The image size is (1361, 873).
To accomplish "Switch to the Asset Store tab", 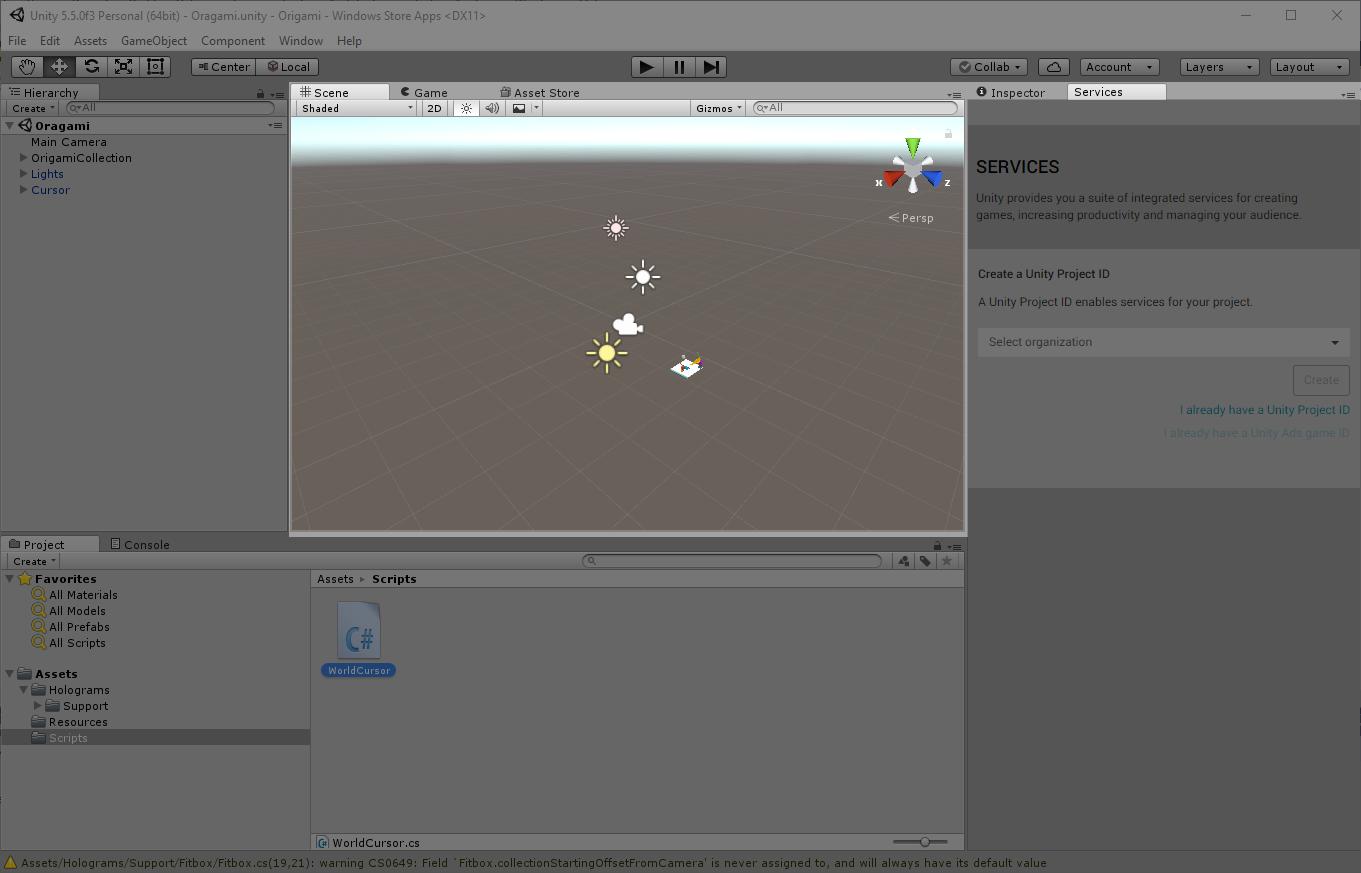I will pos(540,92).
